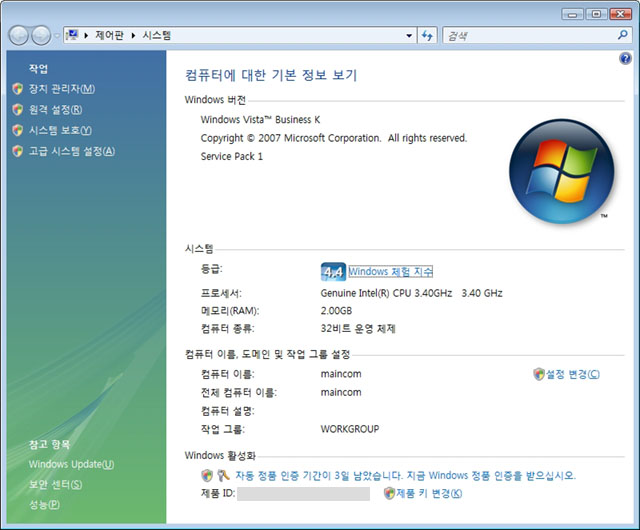This screenshot has width=640, height=530.
Task: Go back with the Back arrow button
Action: tap(18, 36)
